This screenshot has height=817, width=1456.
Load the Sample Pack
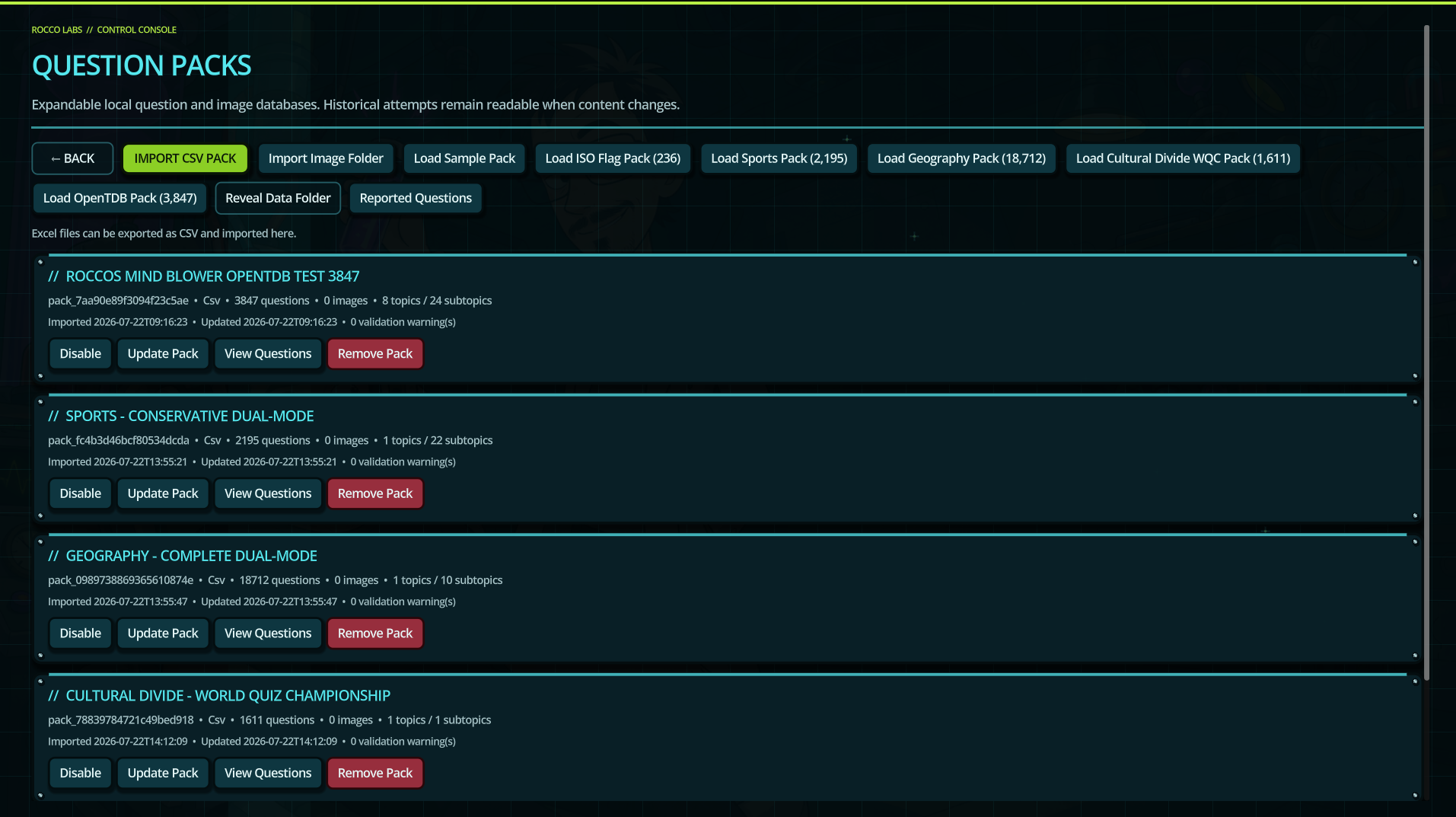[464, 158]
